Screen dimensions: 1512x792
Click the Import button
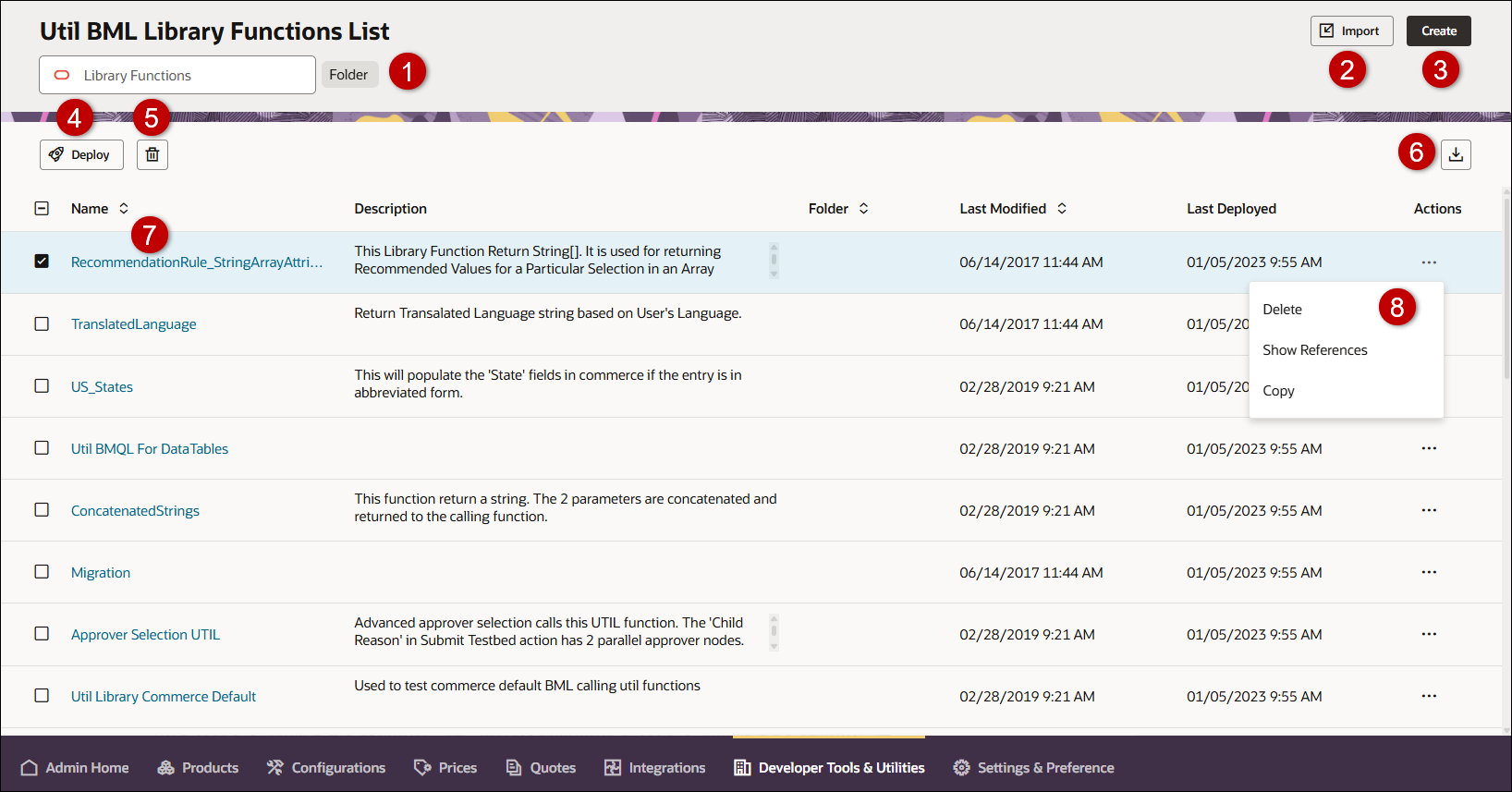(1351, 30)
